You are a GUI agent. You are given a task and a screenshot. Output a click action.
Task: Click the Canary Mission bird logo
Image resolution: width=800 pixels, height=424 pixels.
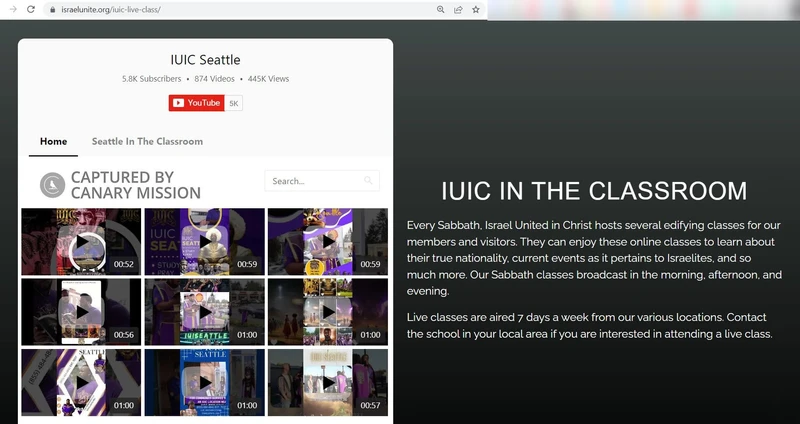pos(52,185)
